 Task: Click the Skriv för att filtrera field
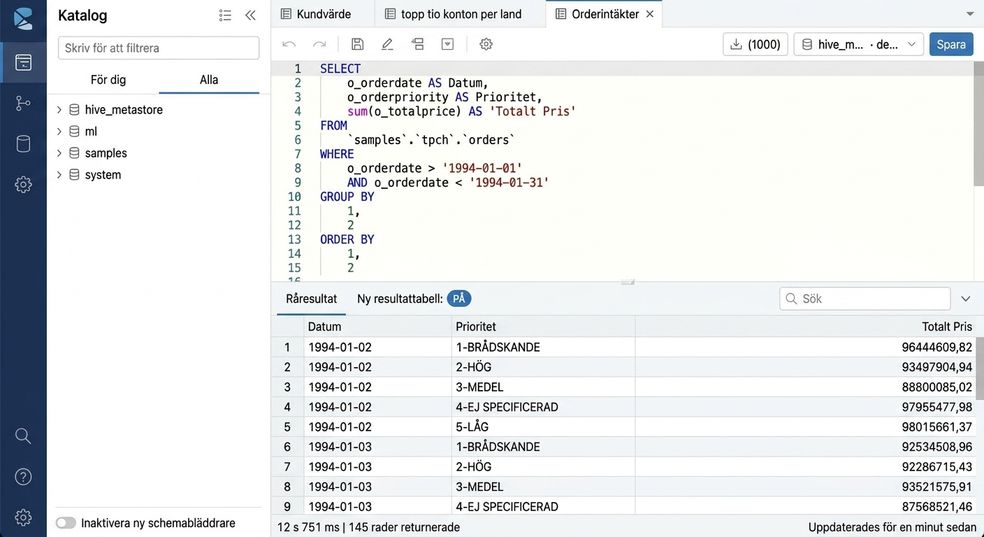click(x=158, y=48)
